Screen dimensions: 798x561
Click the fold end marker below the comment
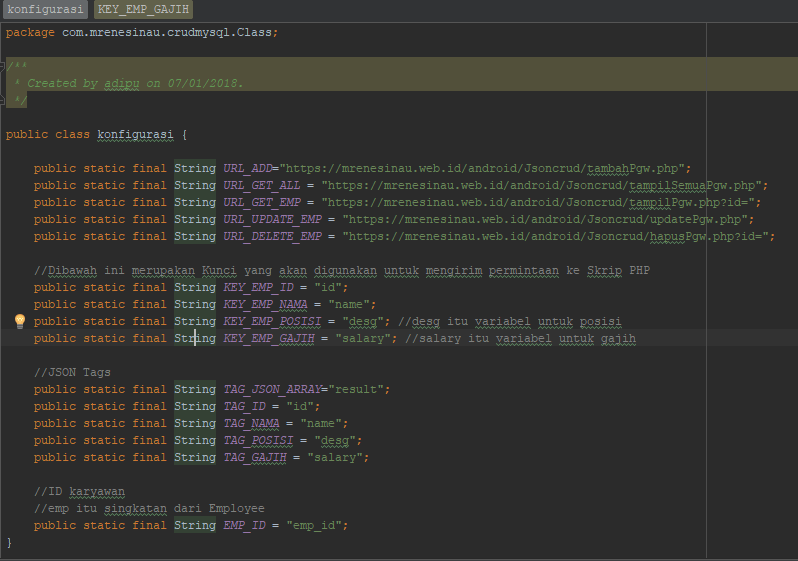coord(4,100)
